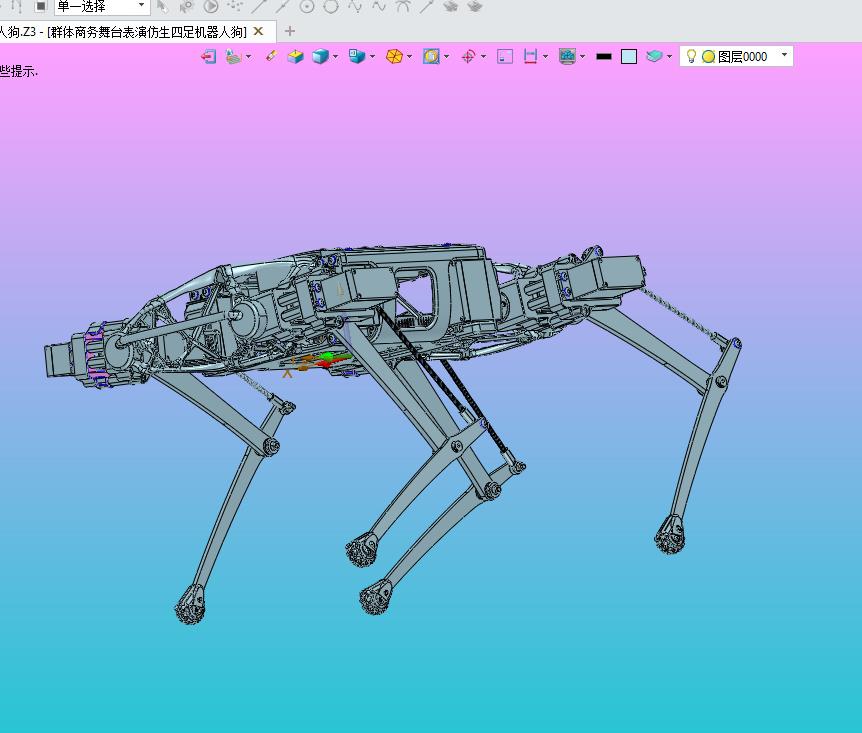Image resolution: width=862 pixels, height=733 pixels.
Task: Click the exit icon with red arrow
Action: [x=208, y=56]
